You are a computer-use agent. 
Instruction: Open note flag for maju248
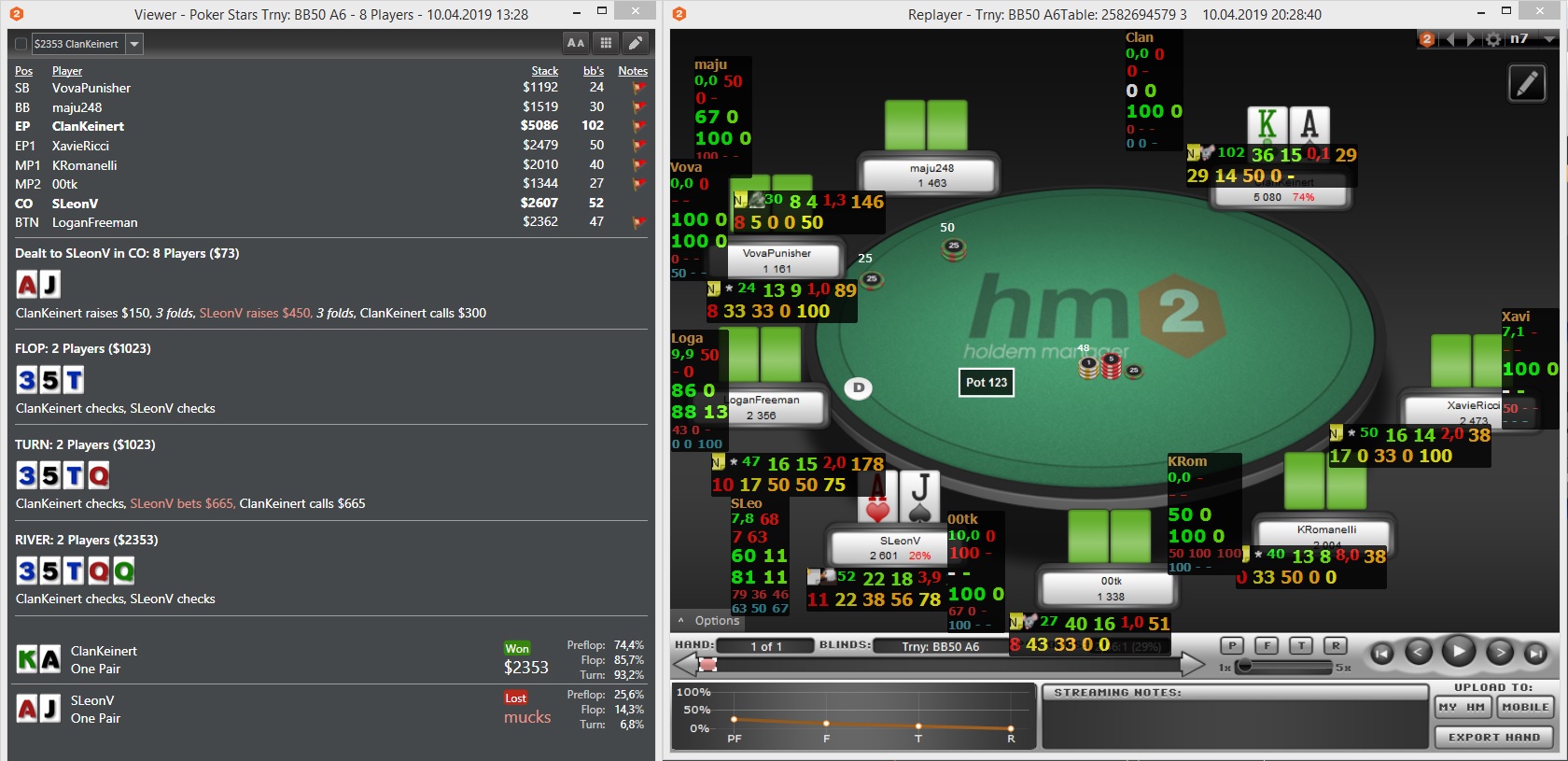coord(639,107)
